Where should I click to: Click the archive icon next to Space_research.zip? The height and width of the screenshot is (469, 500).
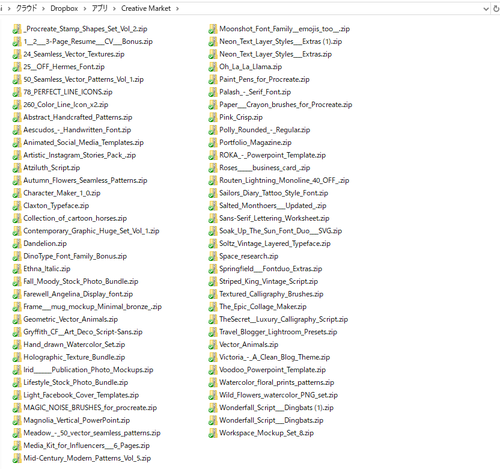point(213,256)
